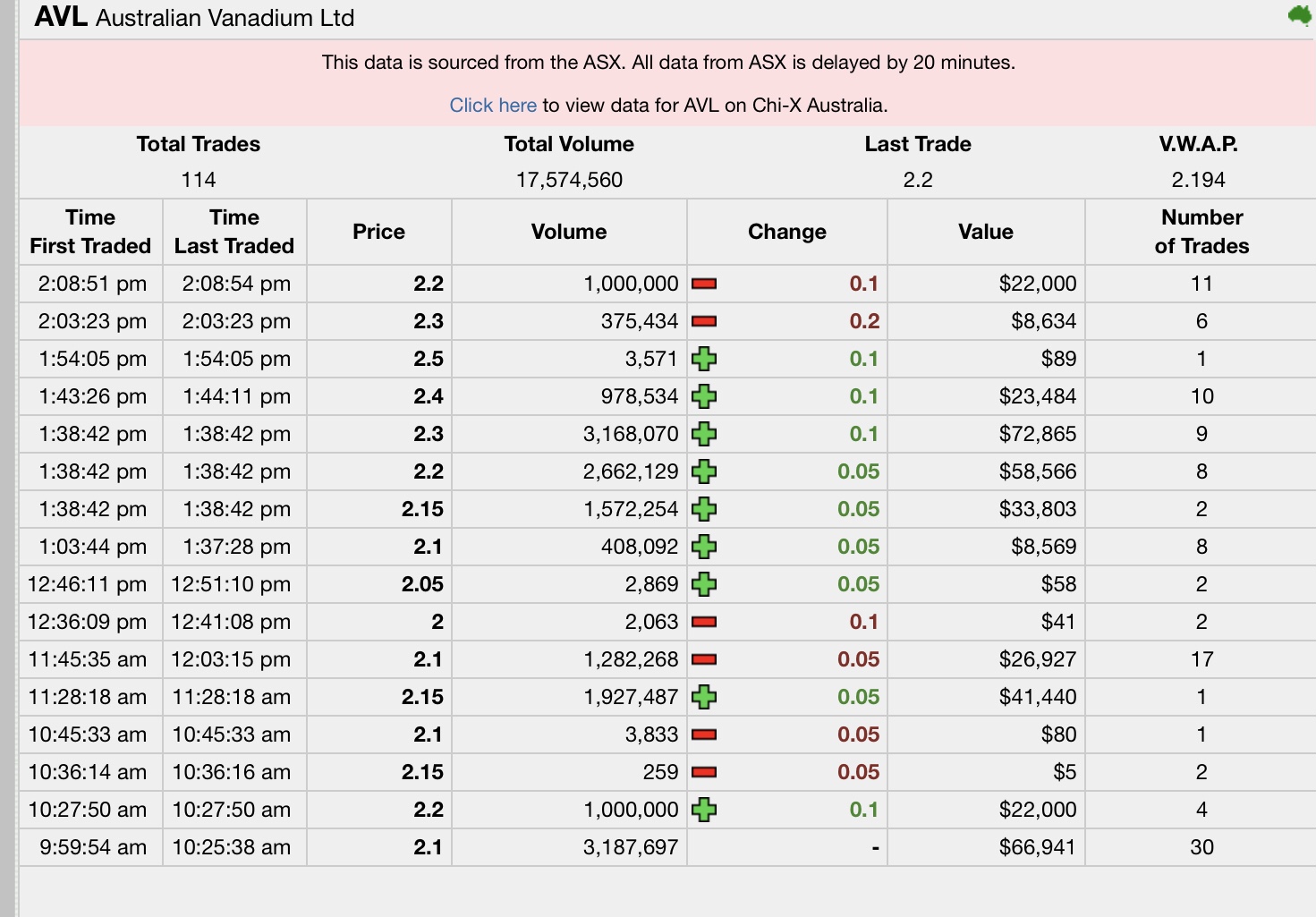Click the $23,484 value cell
Image resolution: width=1316 pixels, height=917 pixels.
(x=986, y=396)
